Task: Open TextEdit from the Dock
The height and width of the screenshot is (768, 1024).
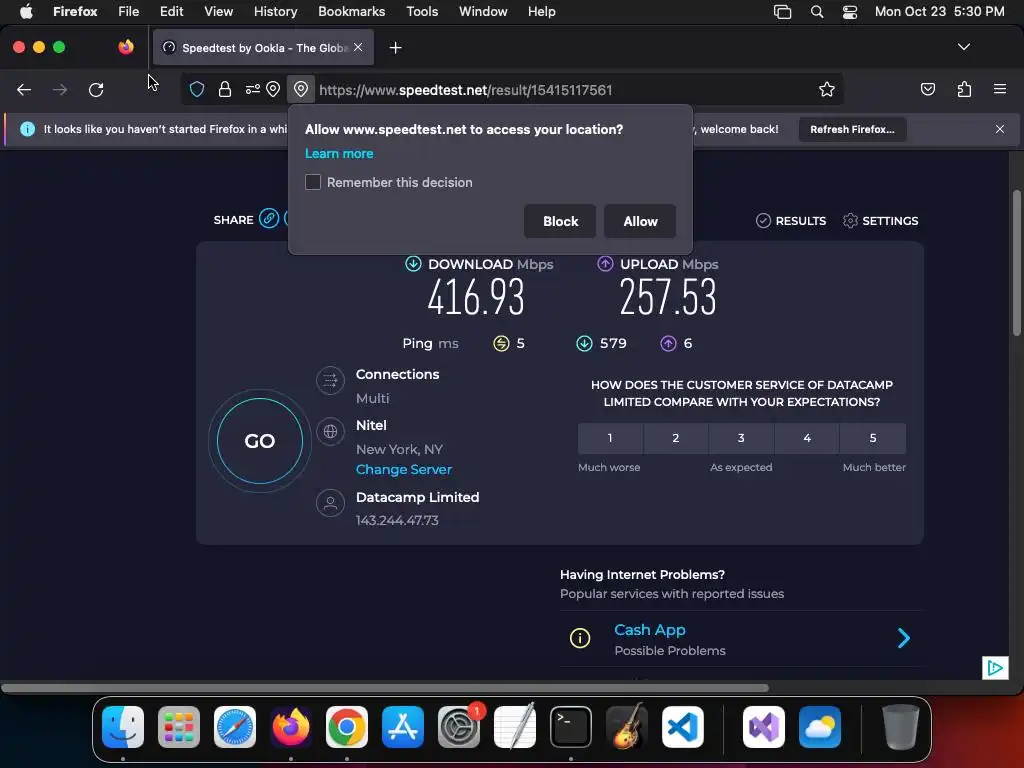Action: coord(515,727)
